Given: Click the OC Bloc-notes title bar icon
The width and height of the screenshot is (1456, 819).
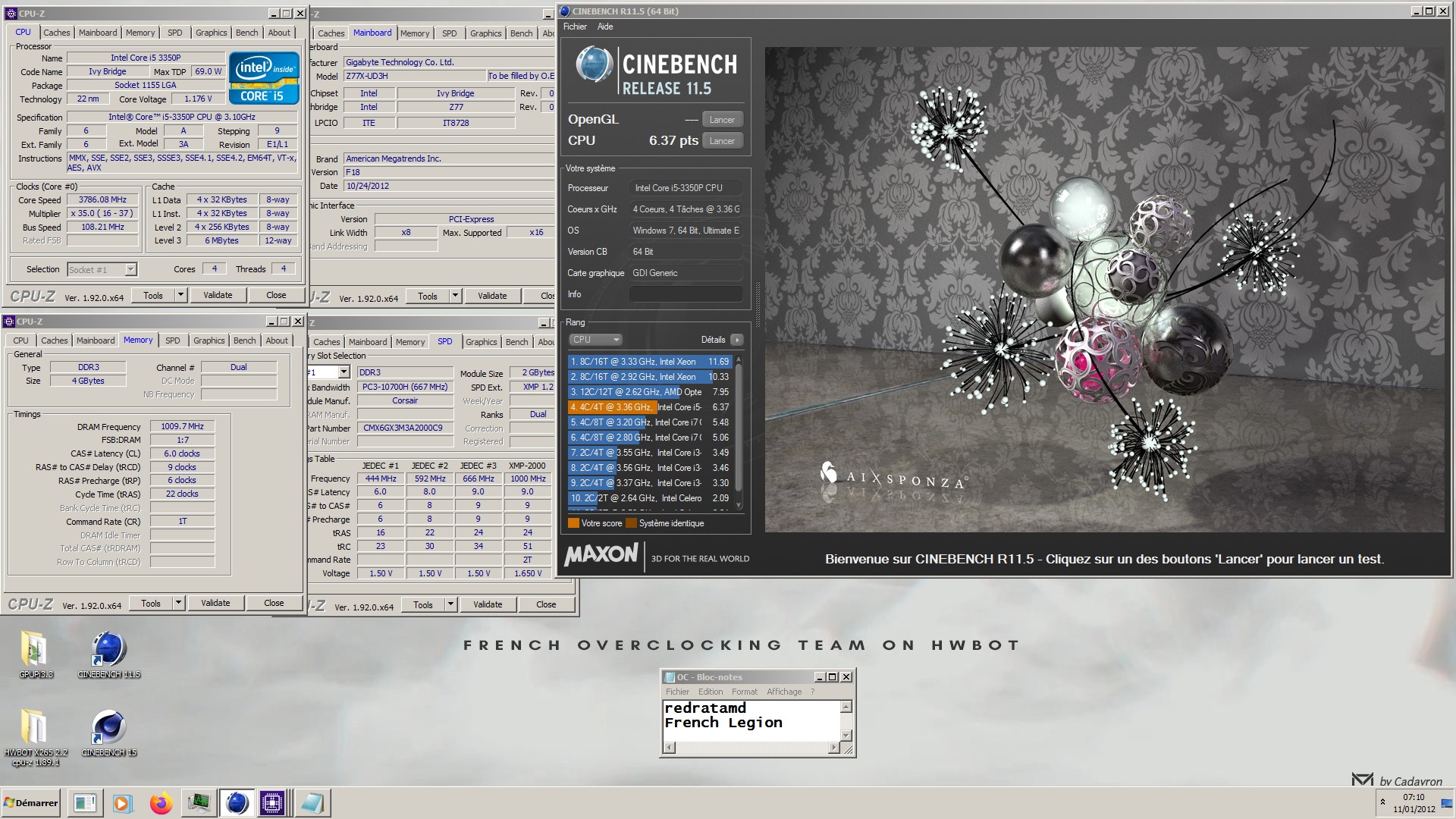Looking at the screenshot, I should [x=670, y=677].
